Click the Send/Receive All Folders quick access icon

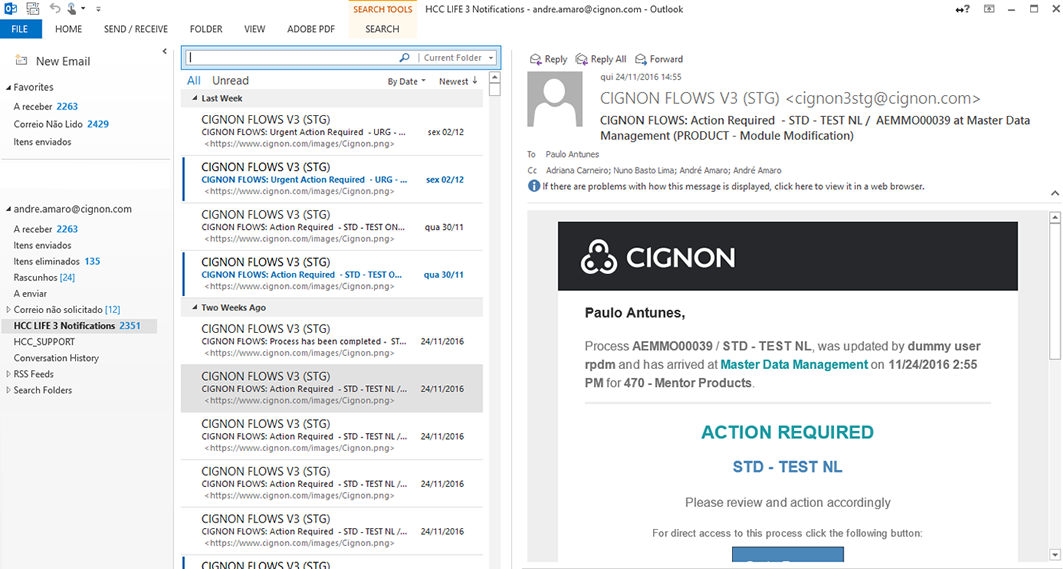coord(32,9)
